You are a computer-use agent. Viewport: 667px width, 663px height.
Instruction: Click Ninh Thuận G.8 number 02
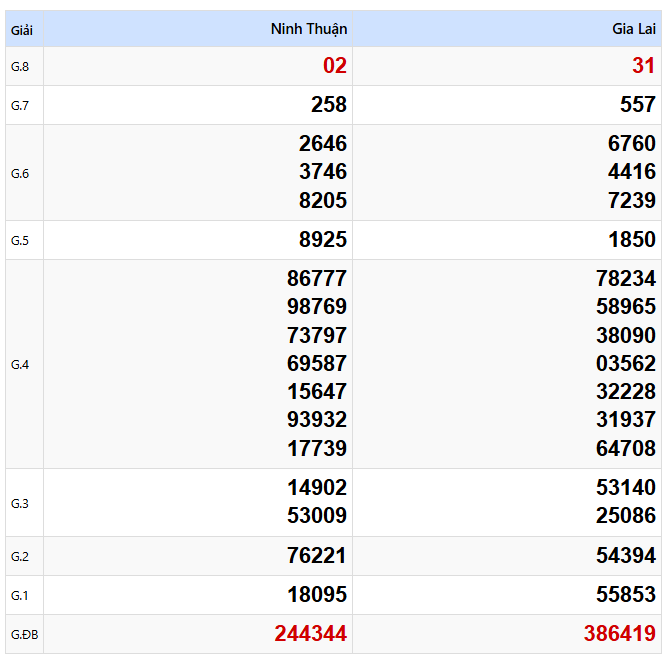pyautogui.click(x=335, y=66)
